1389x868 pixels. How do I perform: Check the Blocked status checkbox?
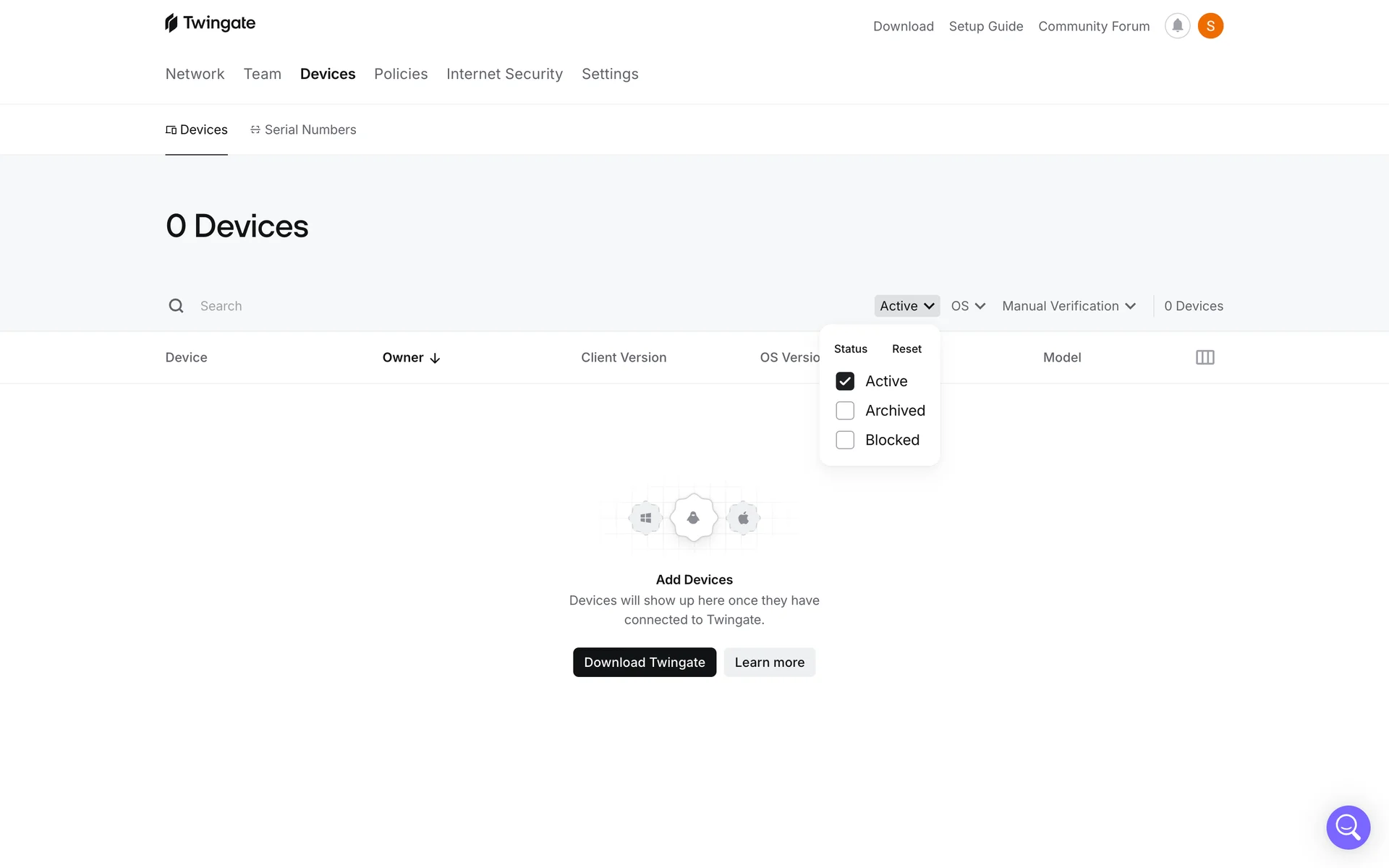click(x=845, y=440)
